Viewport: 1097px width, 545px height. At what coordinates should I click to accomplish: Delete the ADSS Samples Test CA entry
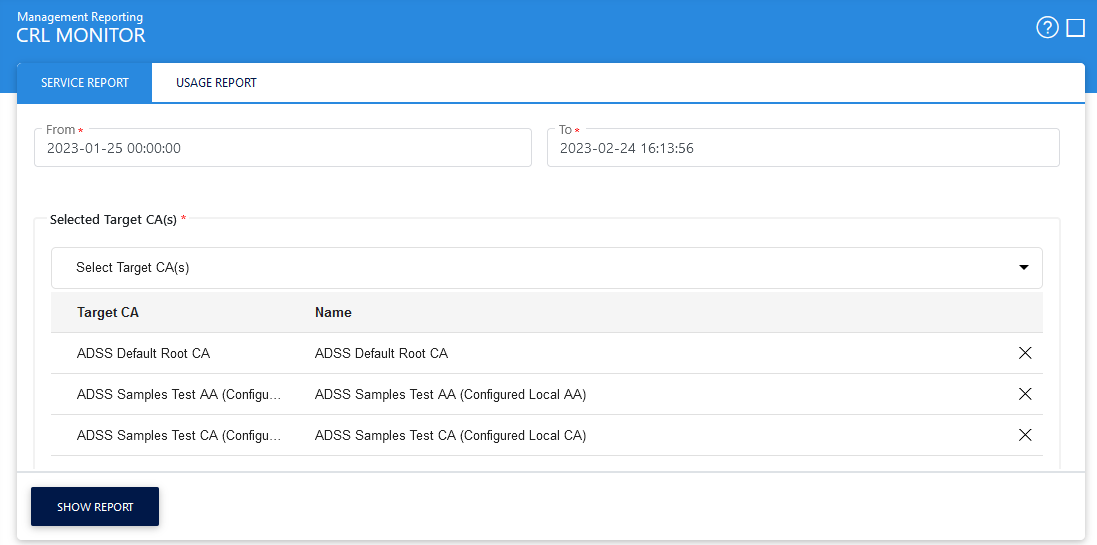pyautogui.click(x=1024, y=435)
